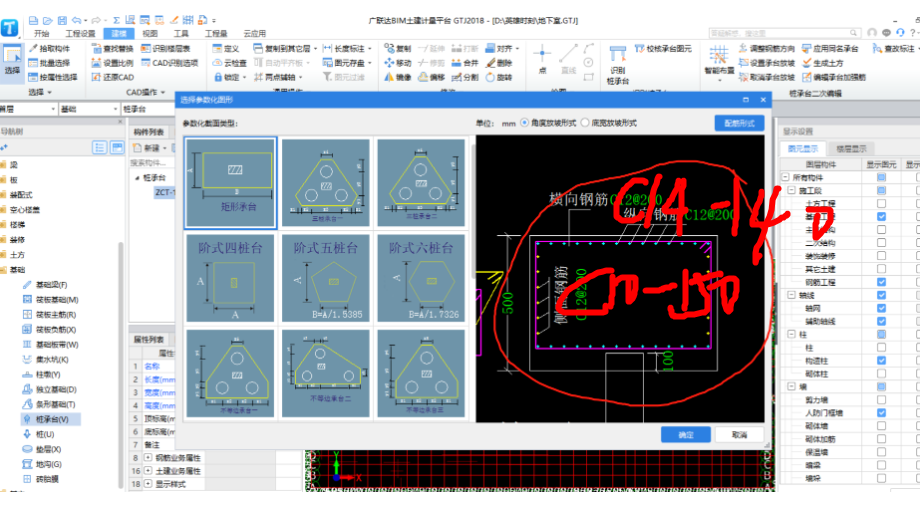Toggle 土方工程 display checkbox
The image size is (920, 505).
point(881,204)
